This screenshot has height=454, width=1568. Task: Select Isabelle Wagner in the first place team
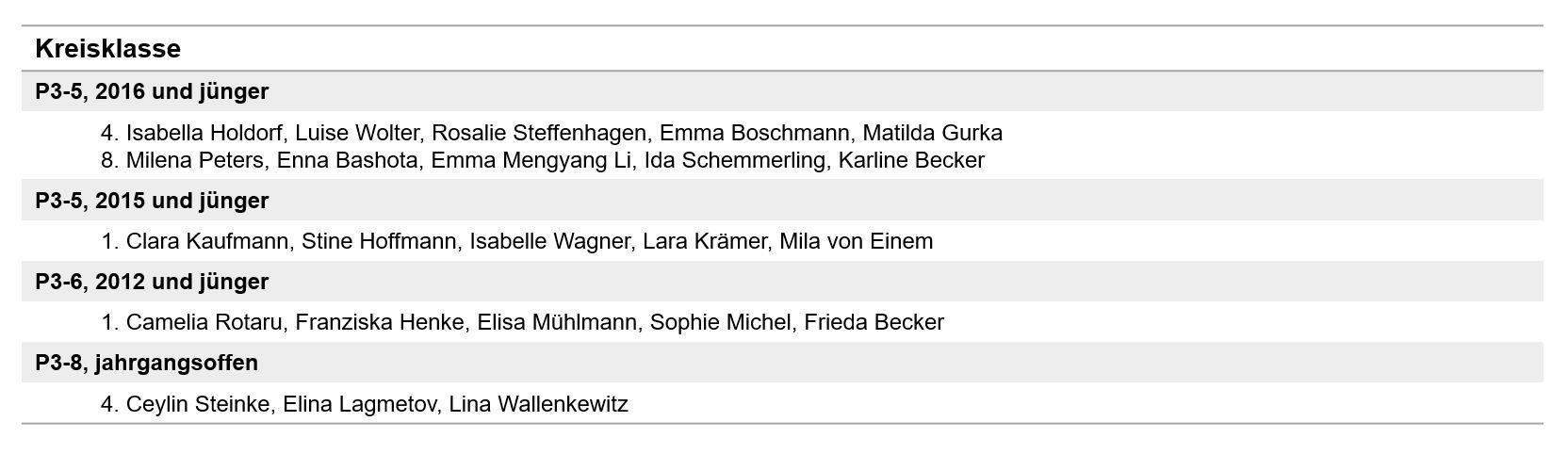(549, 241)
